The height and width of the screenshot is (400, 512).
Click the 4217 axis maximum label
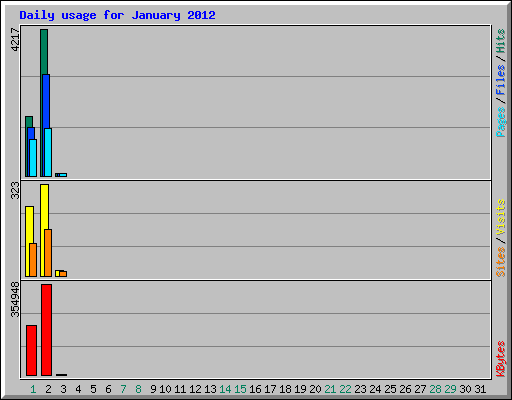pos(15,39)
